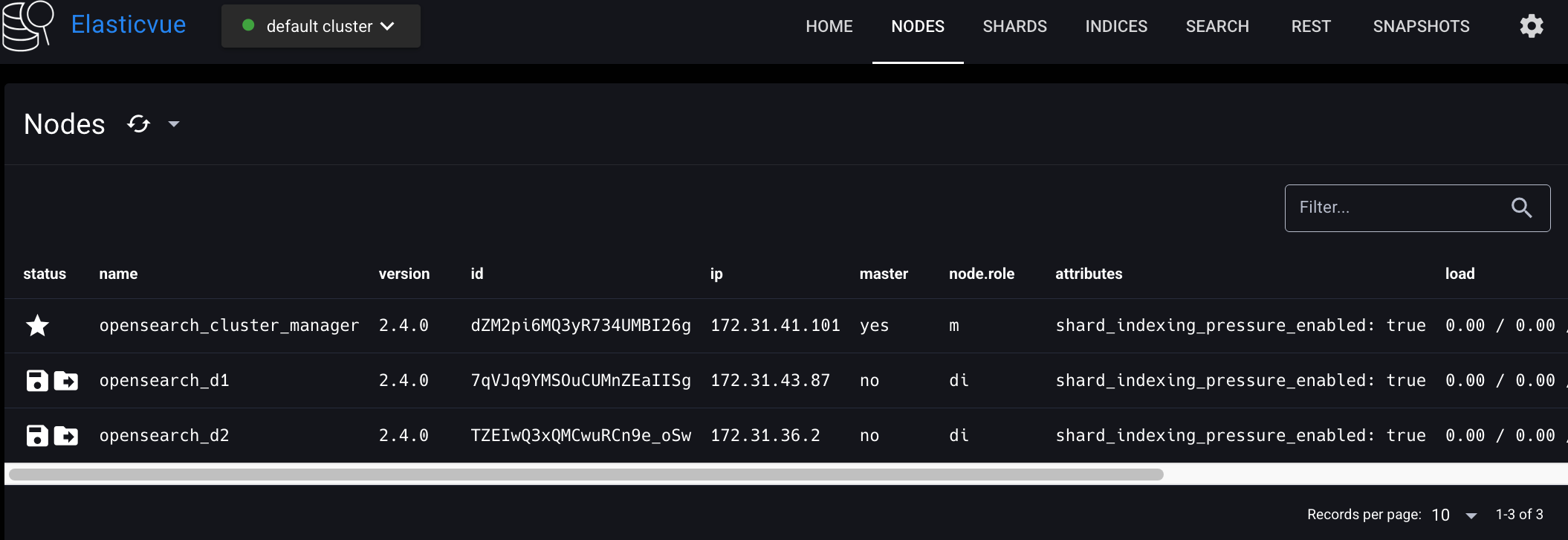The image size is (1568, 540).
Task: Click the Nodes page heading
Action: pos(65,123)
